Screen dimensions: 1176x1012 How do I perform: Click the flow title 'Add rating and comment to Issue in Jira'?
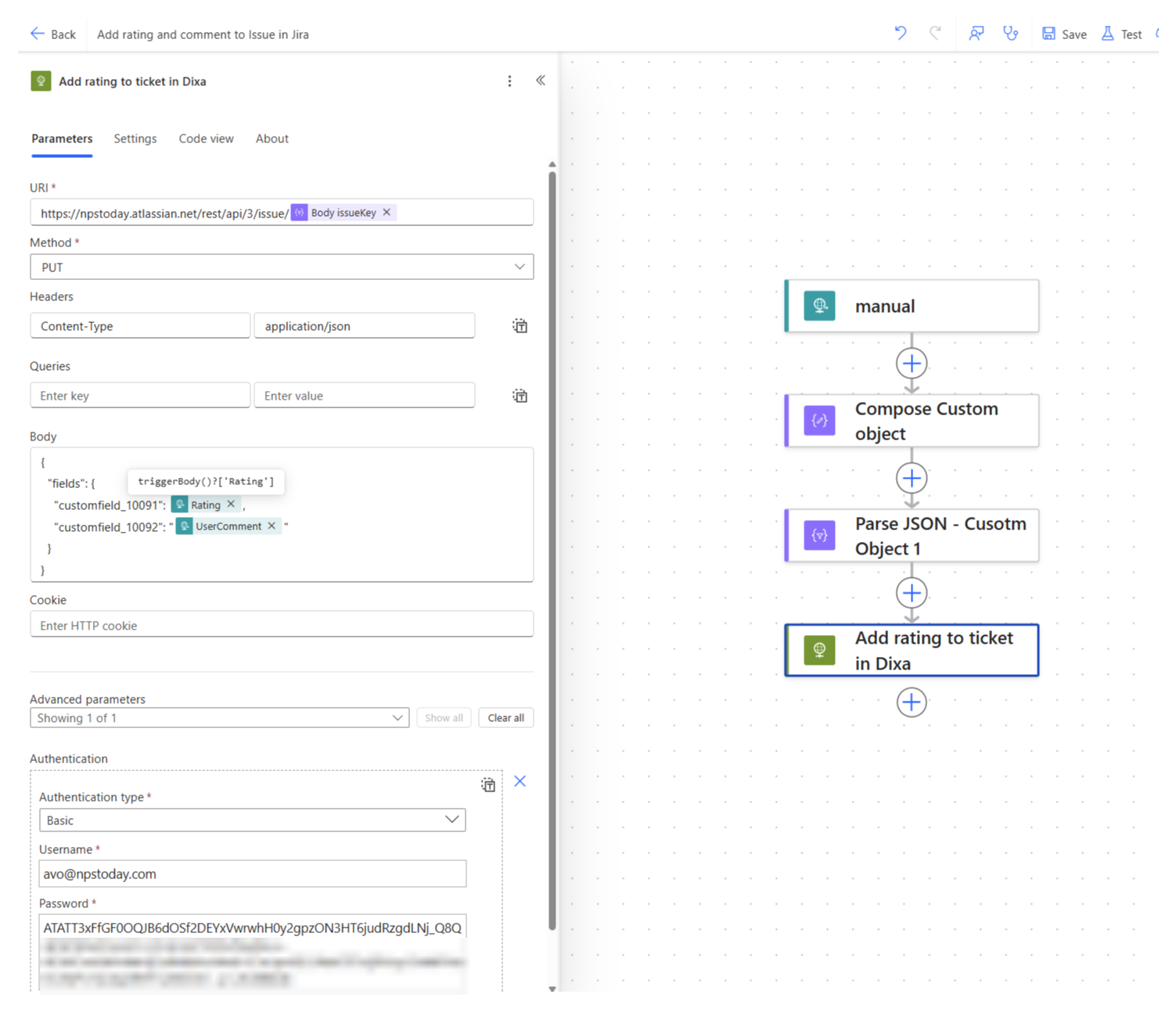point(203,34)
